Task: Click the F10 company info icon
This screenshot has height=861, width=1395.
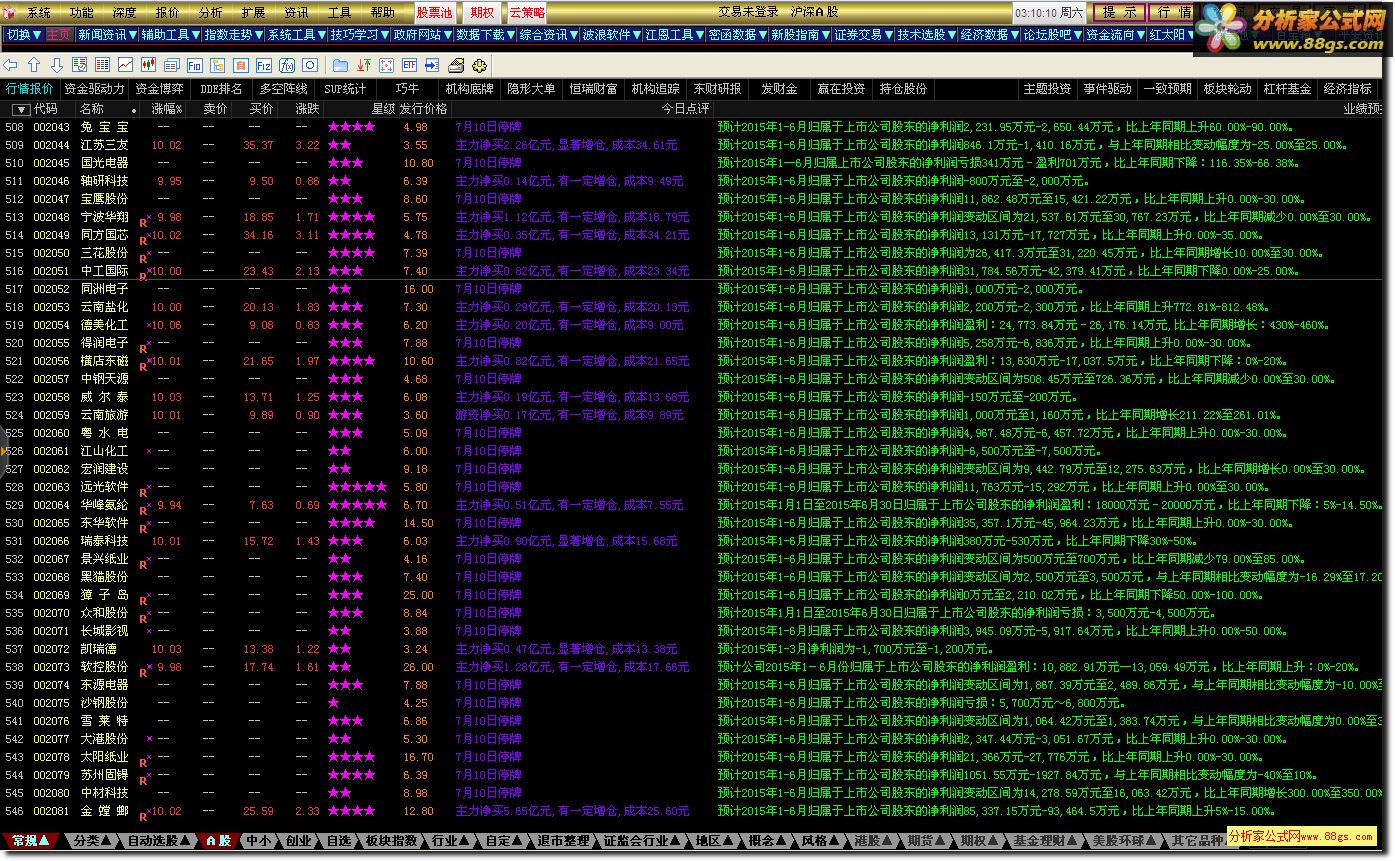Action: click(194, 65)
